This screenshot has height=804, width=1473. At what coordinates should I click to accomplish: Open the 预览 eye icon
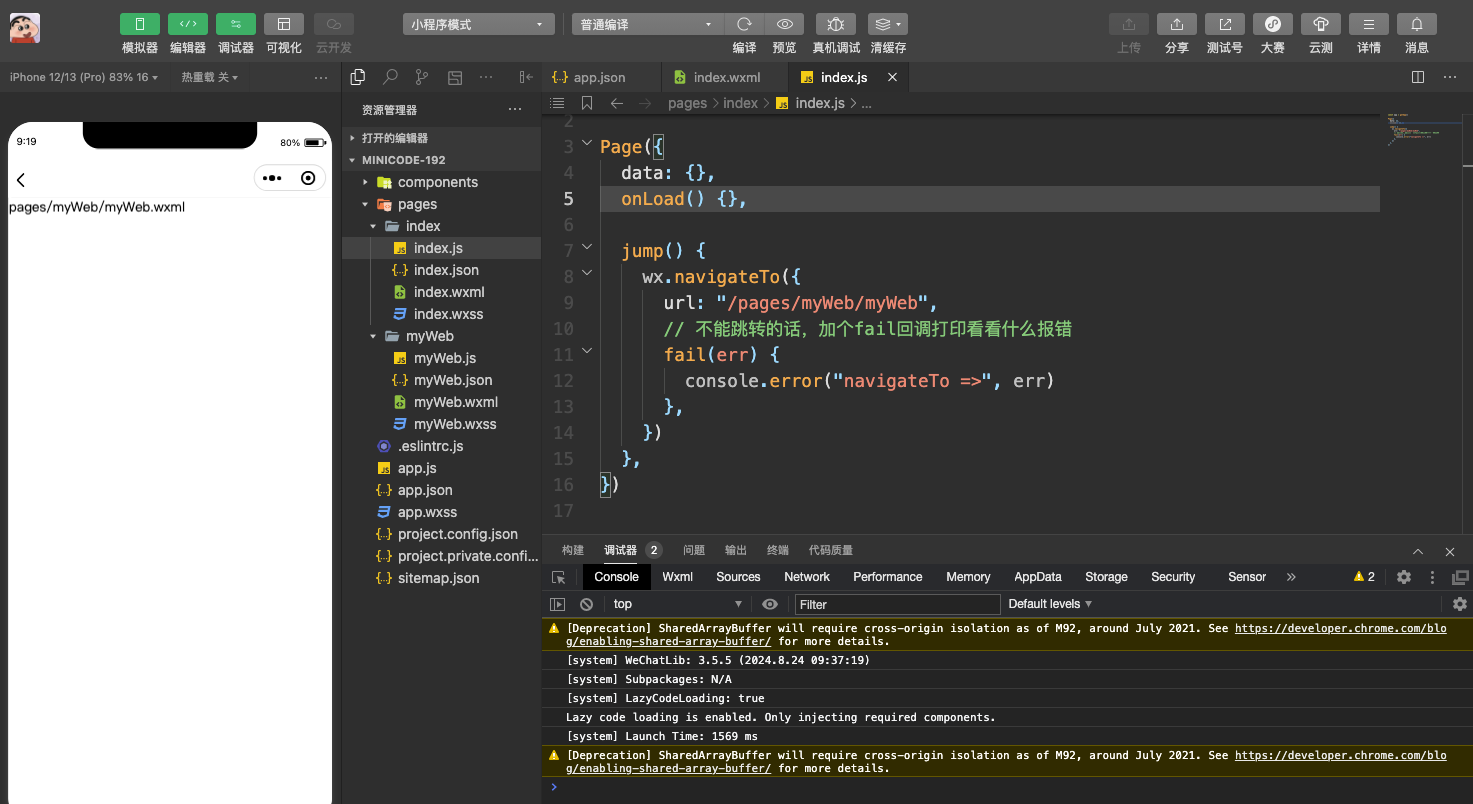(x=785, y=24)
